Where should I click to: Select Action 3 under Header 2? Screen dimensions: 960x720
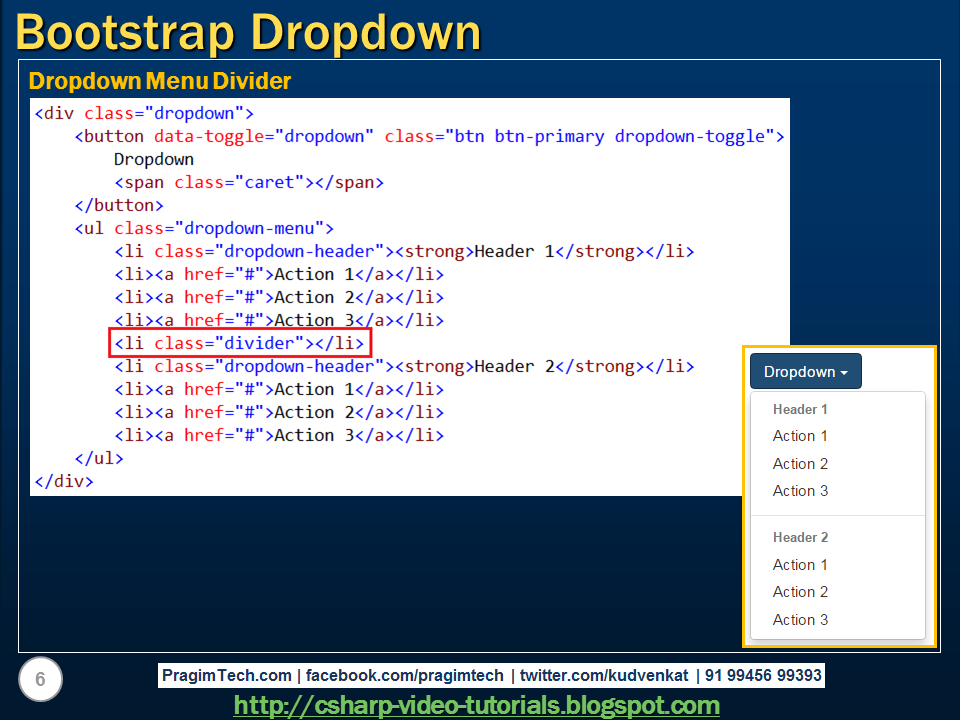point(799,620)
